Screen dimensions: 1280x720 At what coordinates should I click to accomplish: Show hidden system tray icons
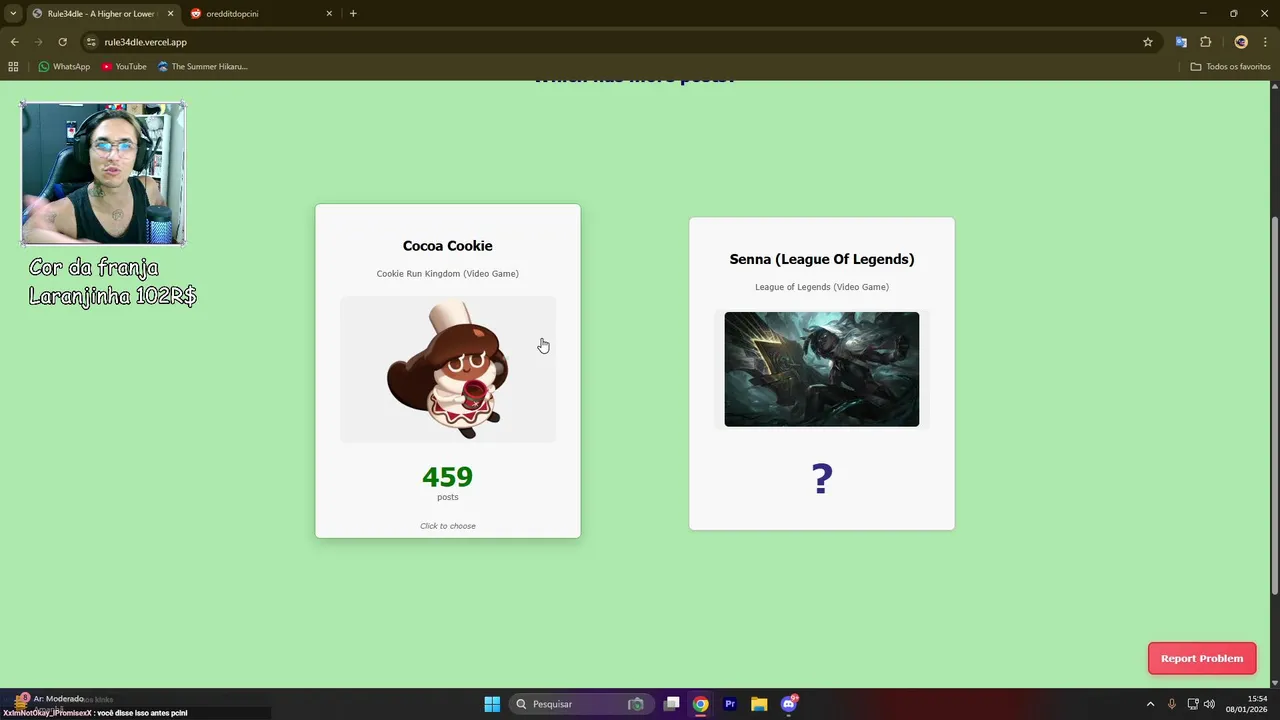1150,704
